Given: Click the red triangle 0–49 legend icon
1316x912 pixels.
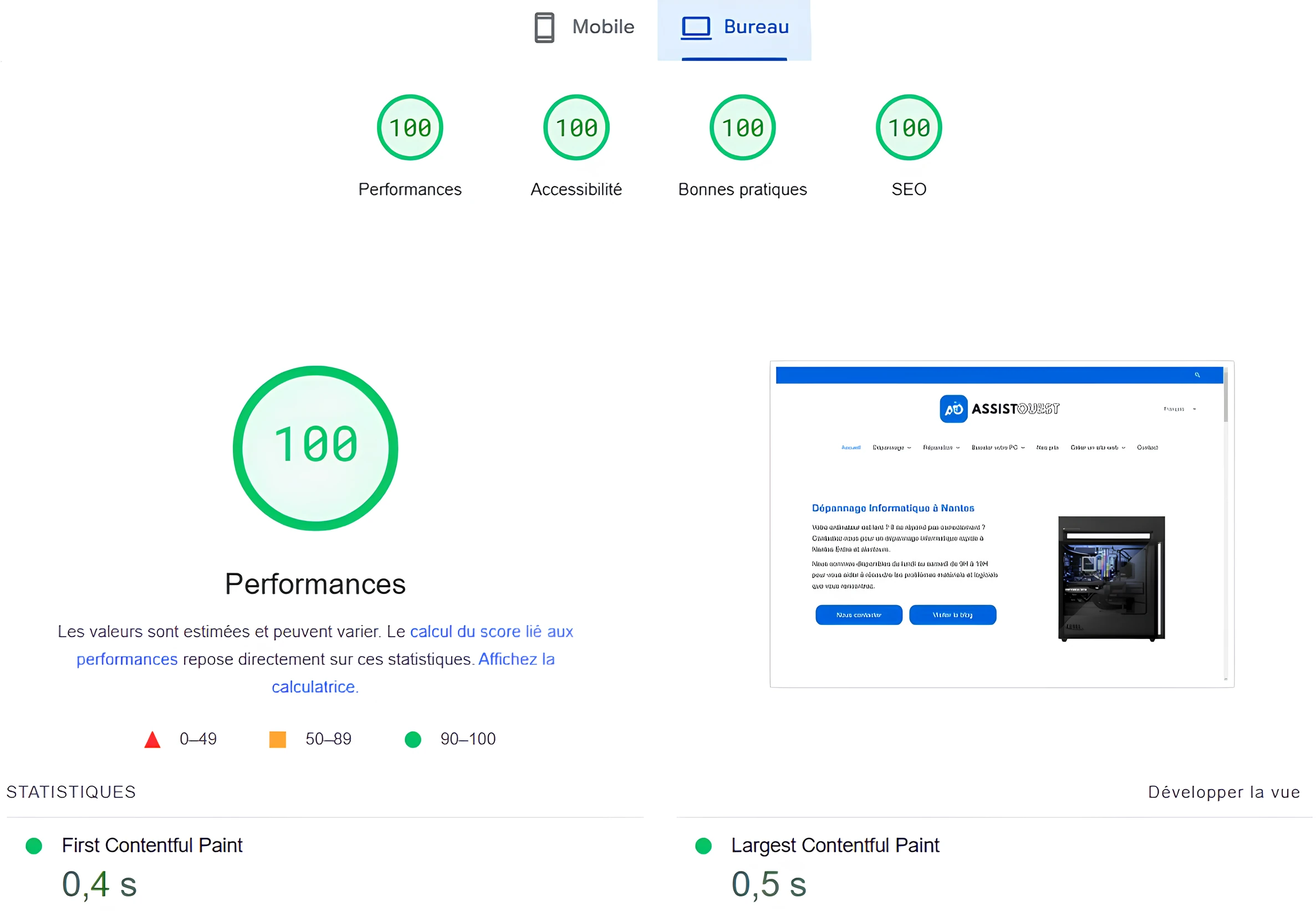Looking at the screenshot, I should click(152, 740).
